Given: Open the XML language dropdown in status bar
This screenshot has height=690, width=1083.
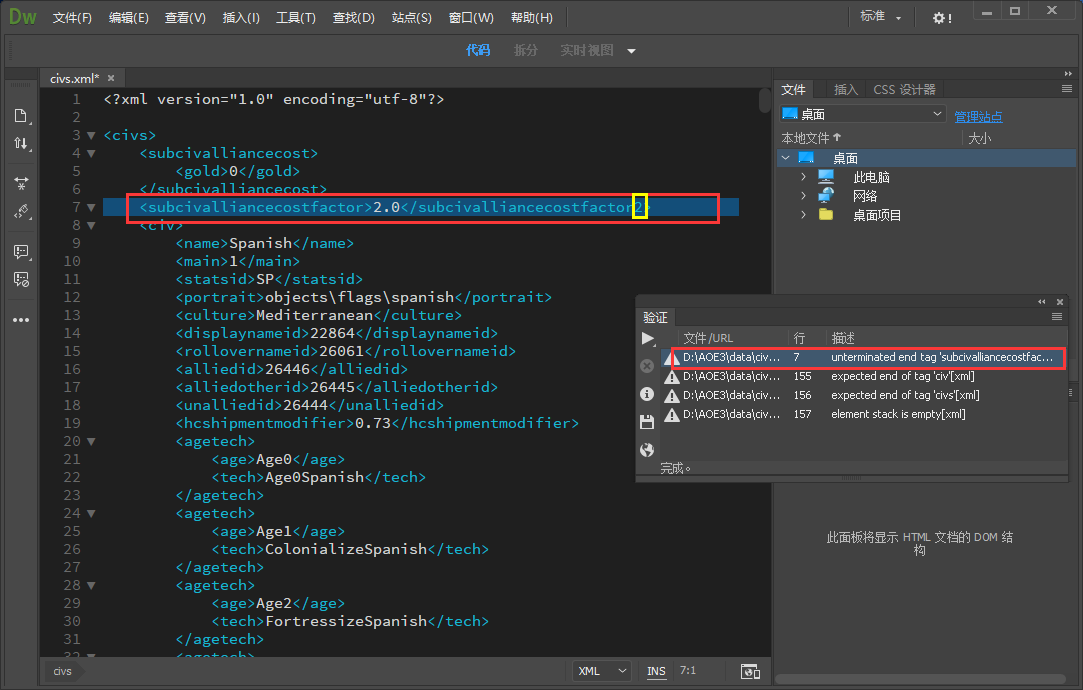Looking at the screenshot, I should point(602,671).
